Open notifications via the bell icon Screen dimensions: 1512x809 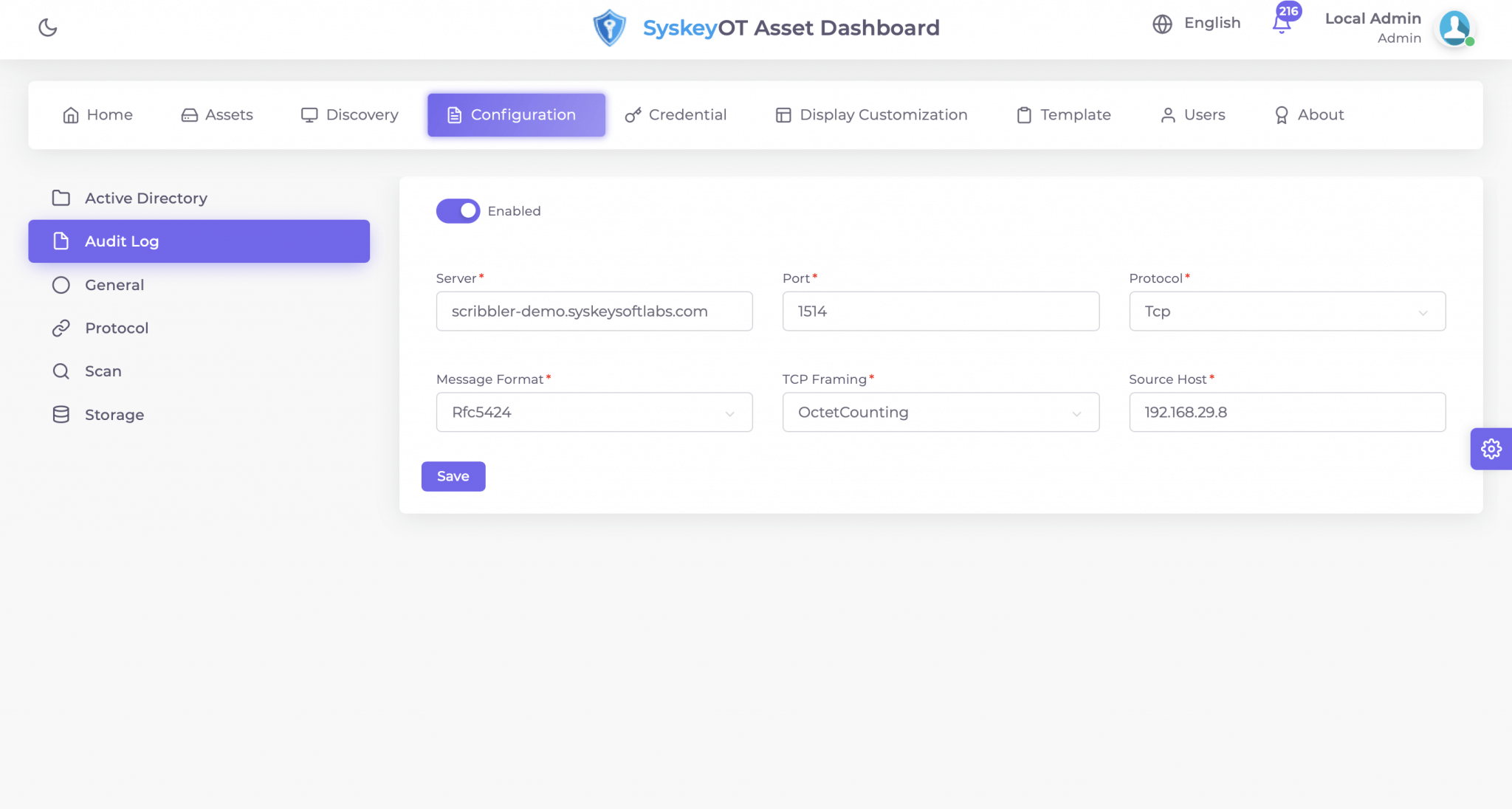pos(1282,24)
